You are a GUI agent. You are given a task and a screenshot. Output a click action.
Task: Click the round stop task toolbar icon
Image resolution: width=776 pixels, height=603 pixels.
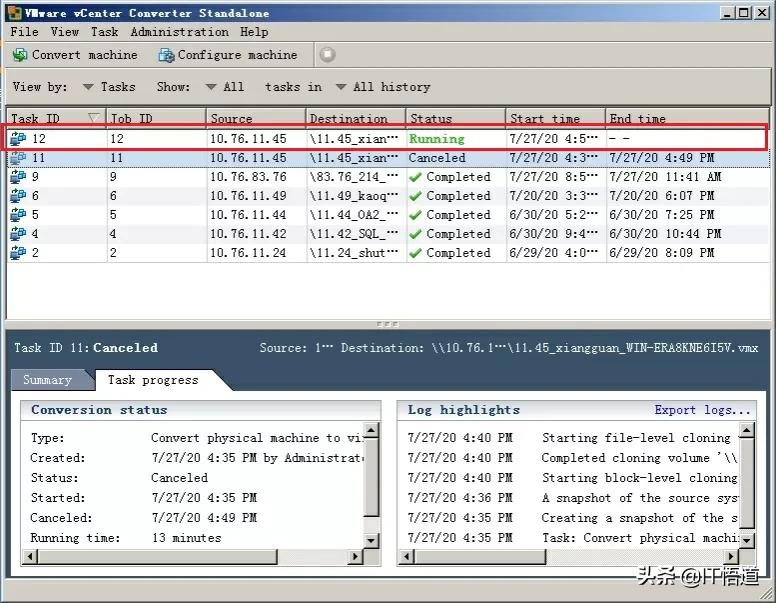[327, 54]
